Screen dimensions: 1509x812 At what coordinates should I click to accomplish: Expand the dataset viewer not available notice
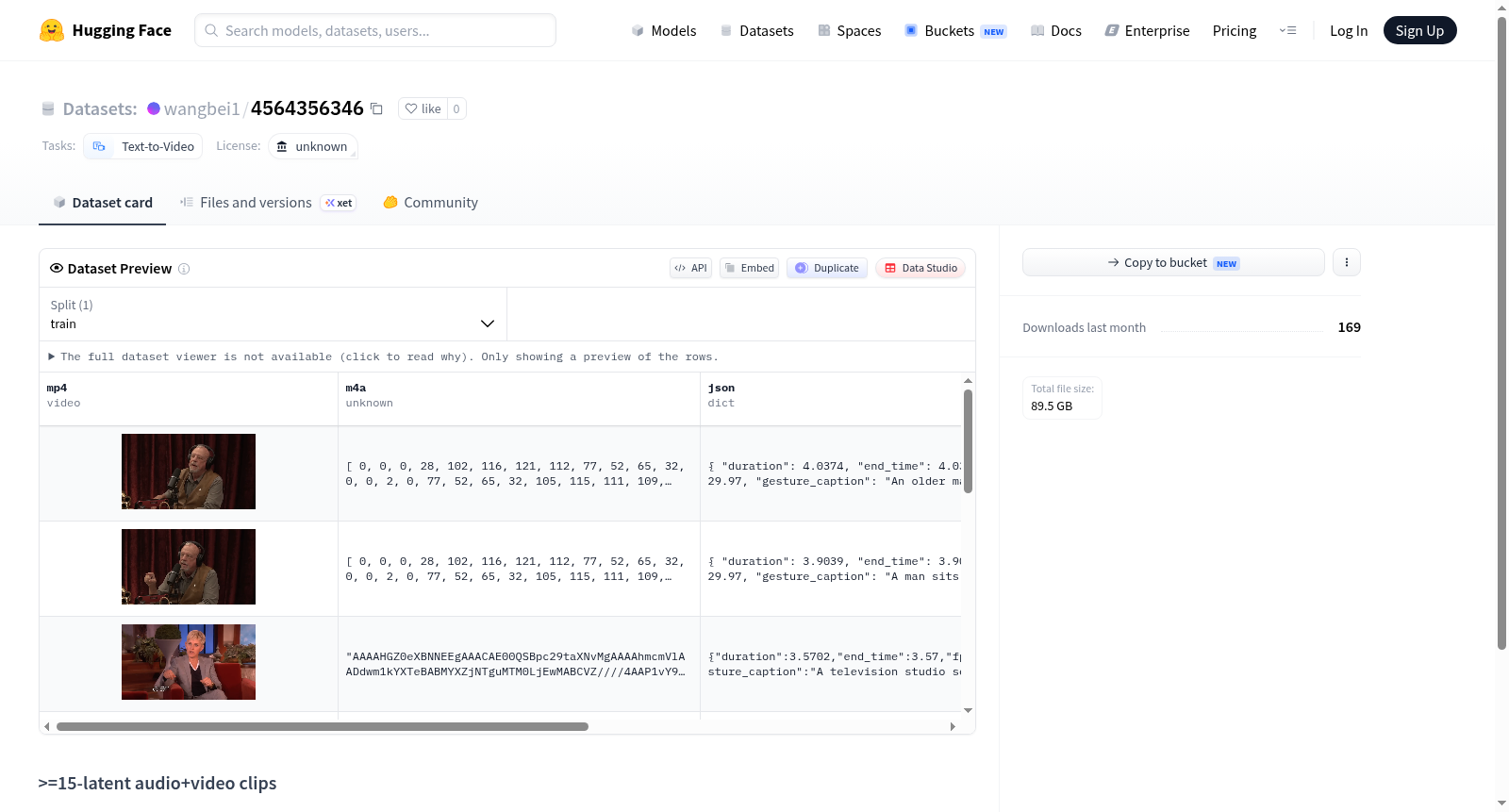[383, 356]
